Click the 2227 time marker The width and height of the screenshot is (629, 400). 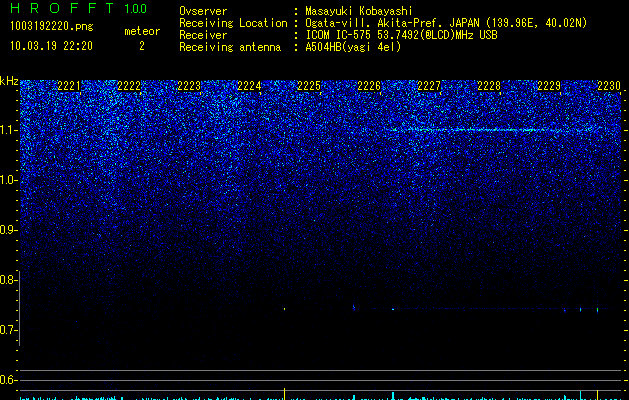tap(429, 86)
